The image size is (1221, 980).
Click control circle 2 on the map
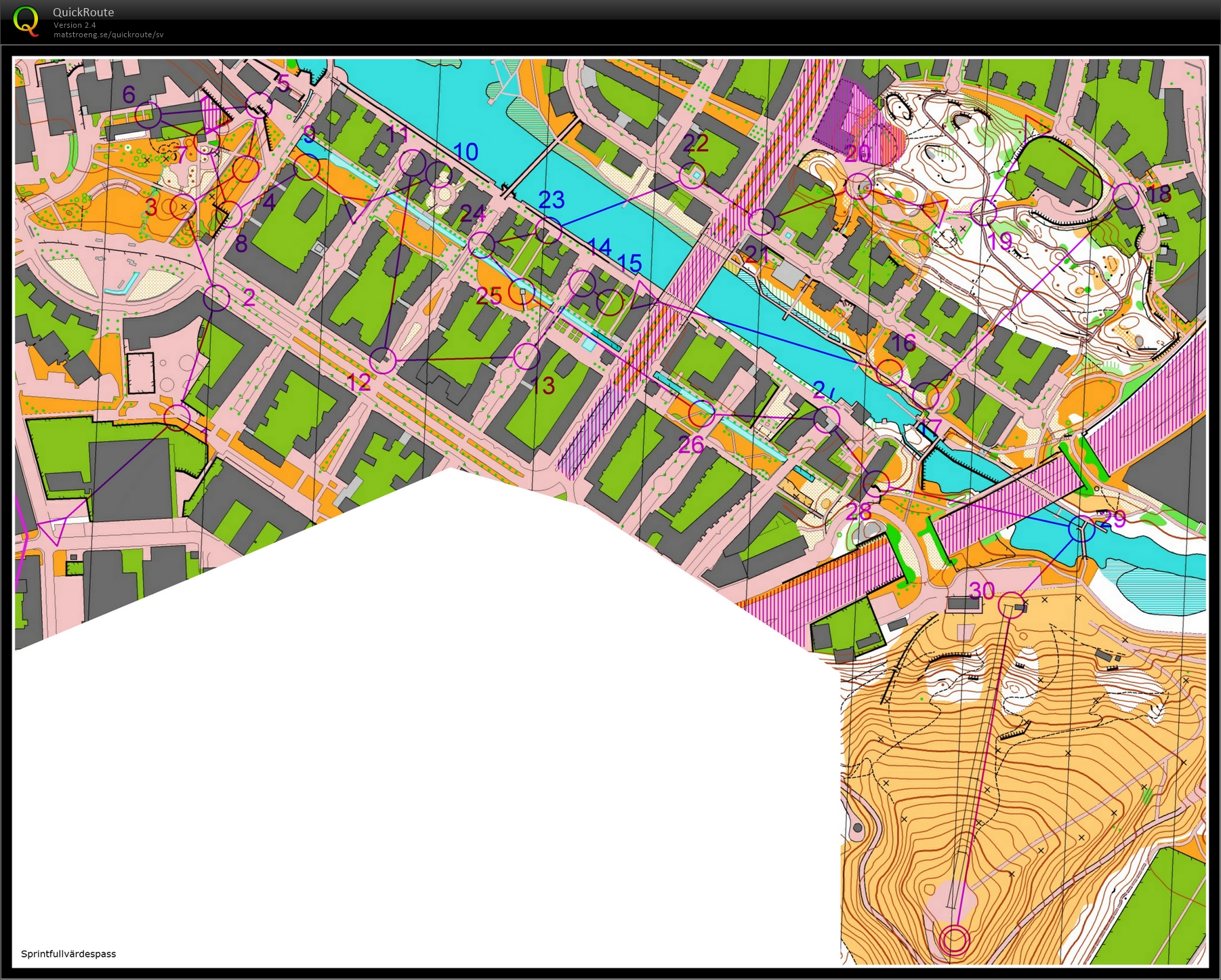click(217, 298)
